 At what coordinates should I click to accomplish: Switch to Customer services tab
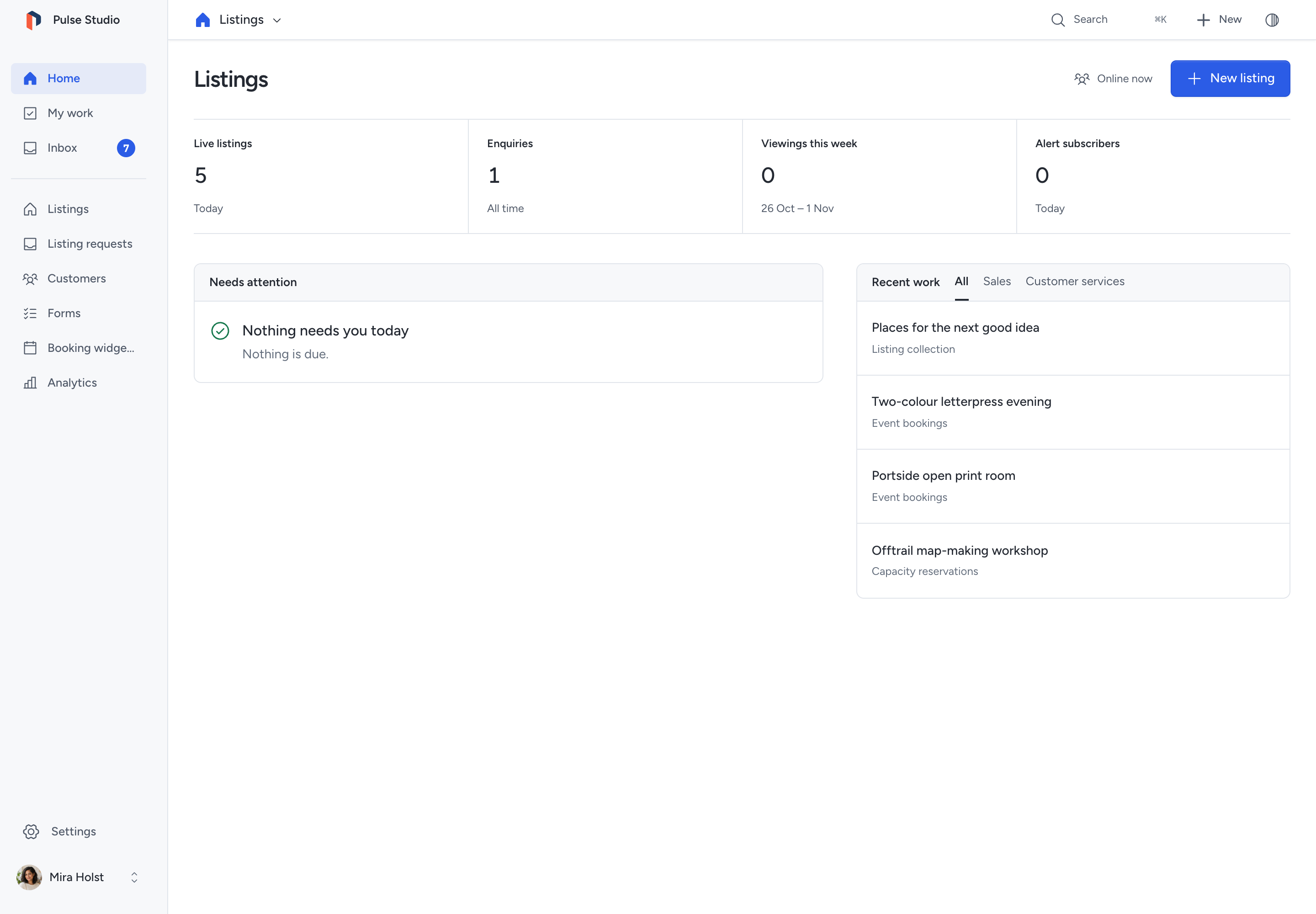coord(1075,281)
